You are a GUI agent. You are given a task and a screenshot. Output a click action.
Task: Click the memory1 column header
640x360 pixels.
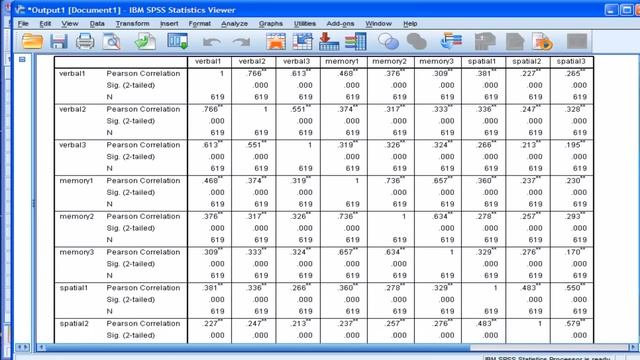pyautogui.click(x=342, y=61)
